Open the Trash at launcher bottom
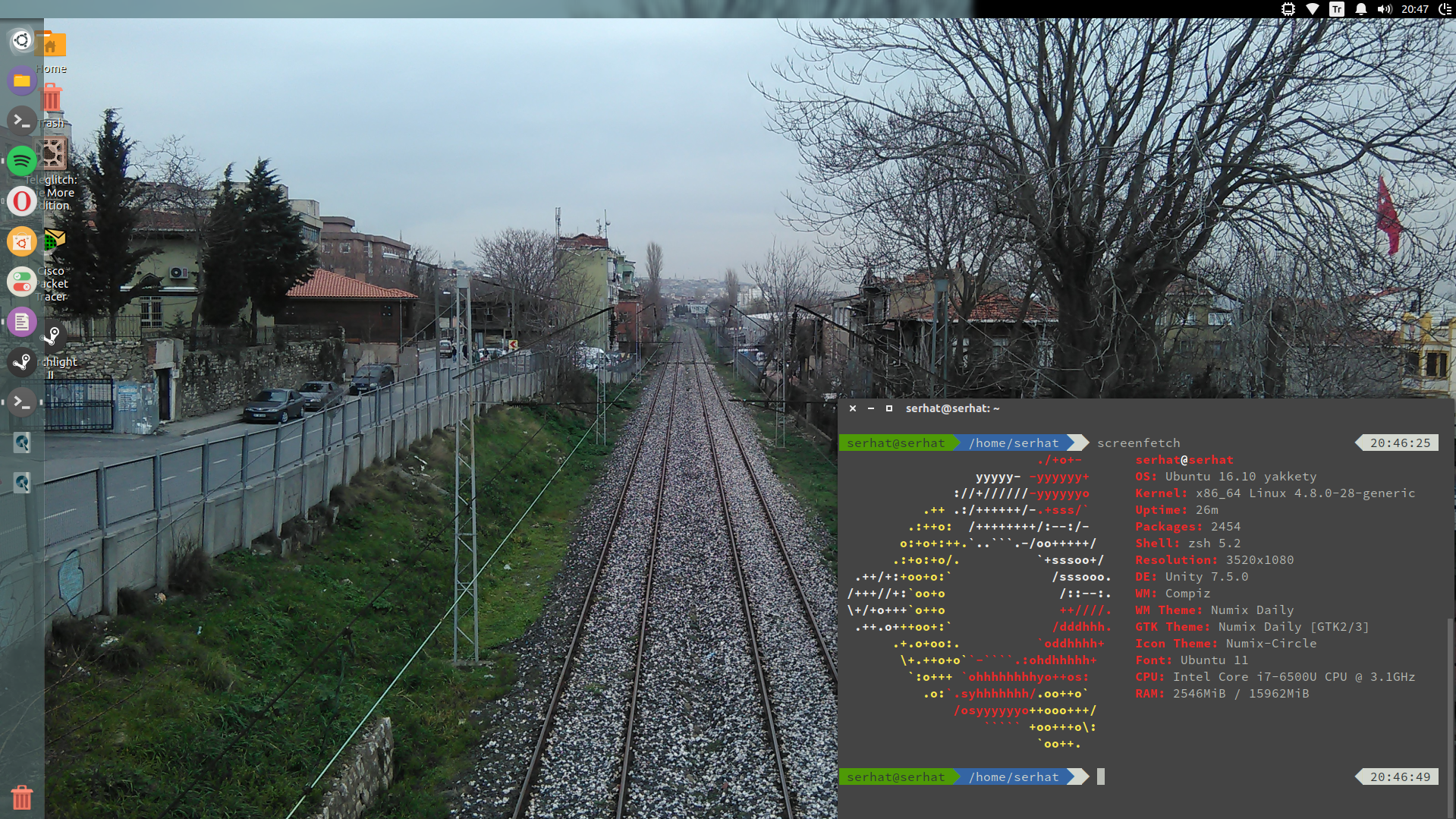The image size is (1456, 819). point(22,798)
